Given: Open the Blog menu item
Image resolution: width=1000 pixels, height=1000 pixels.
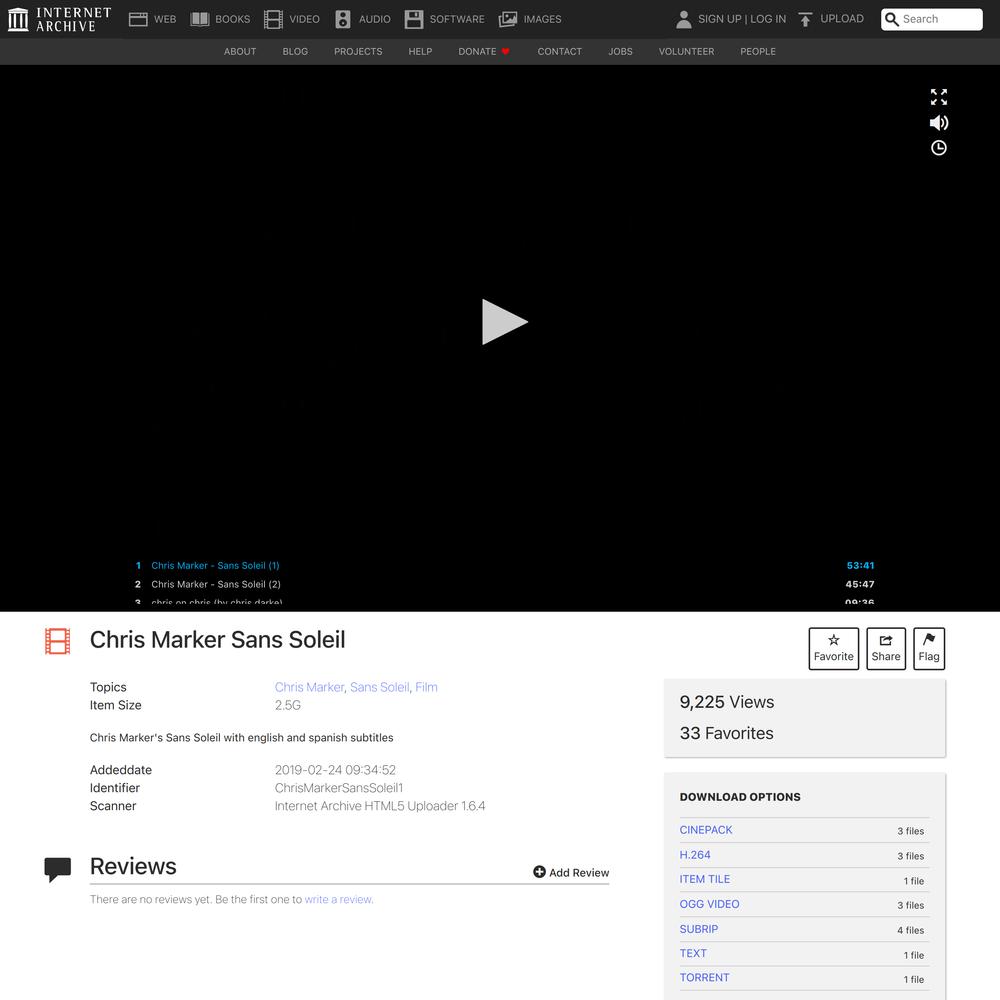Looking at the screenshot, I should click(x=295, y=52).
